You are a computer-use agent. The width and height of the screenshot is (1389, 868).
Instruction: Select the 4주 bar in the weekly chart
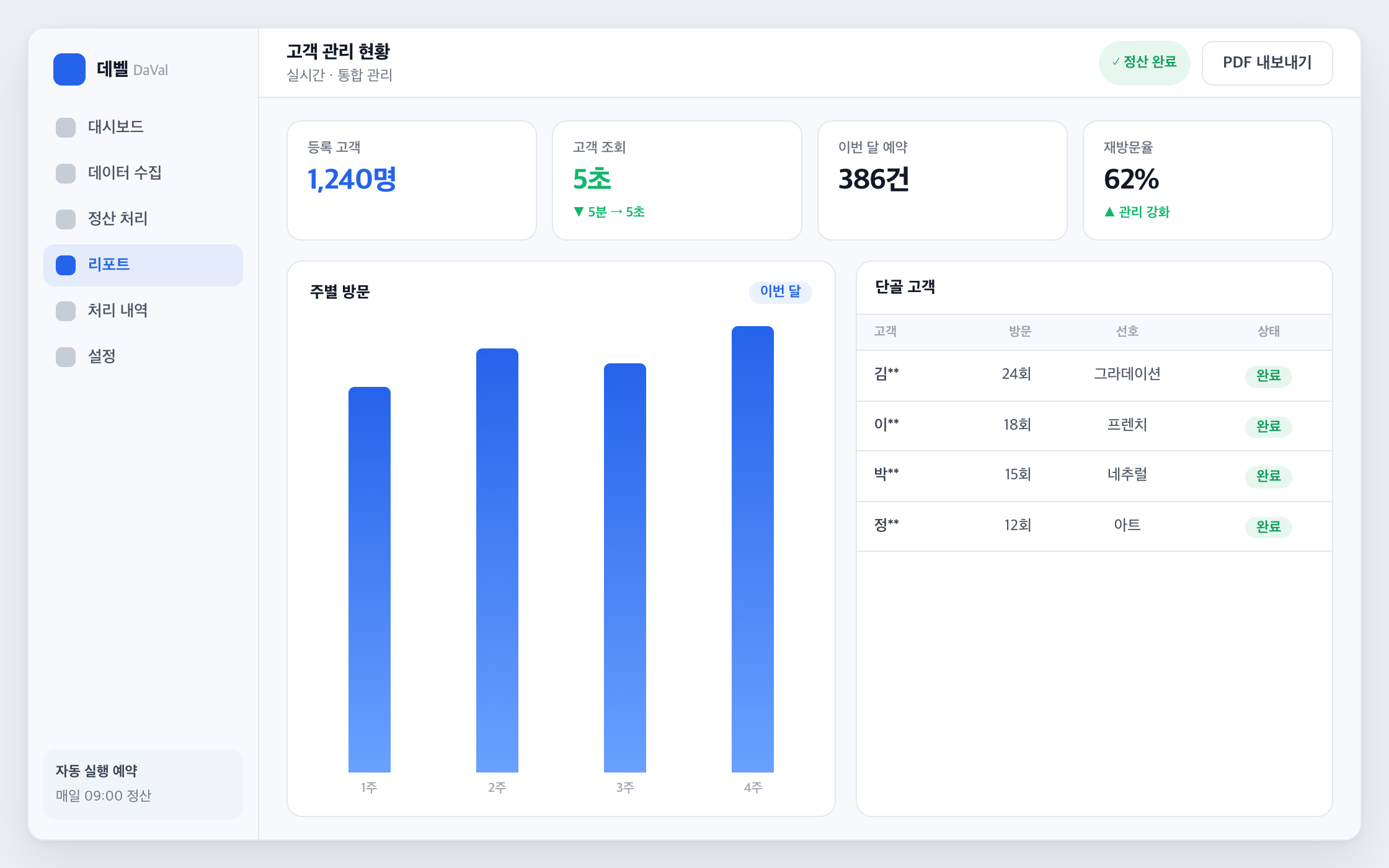tap(753, 549)
